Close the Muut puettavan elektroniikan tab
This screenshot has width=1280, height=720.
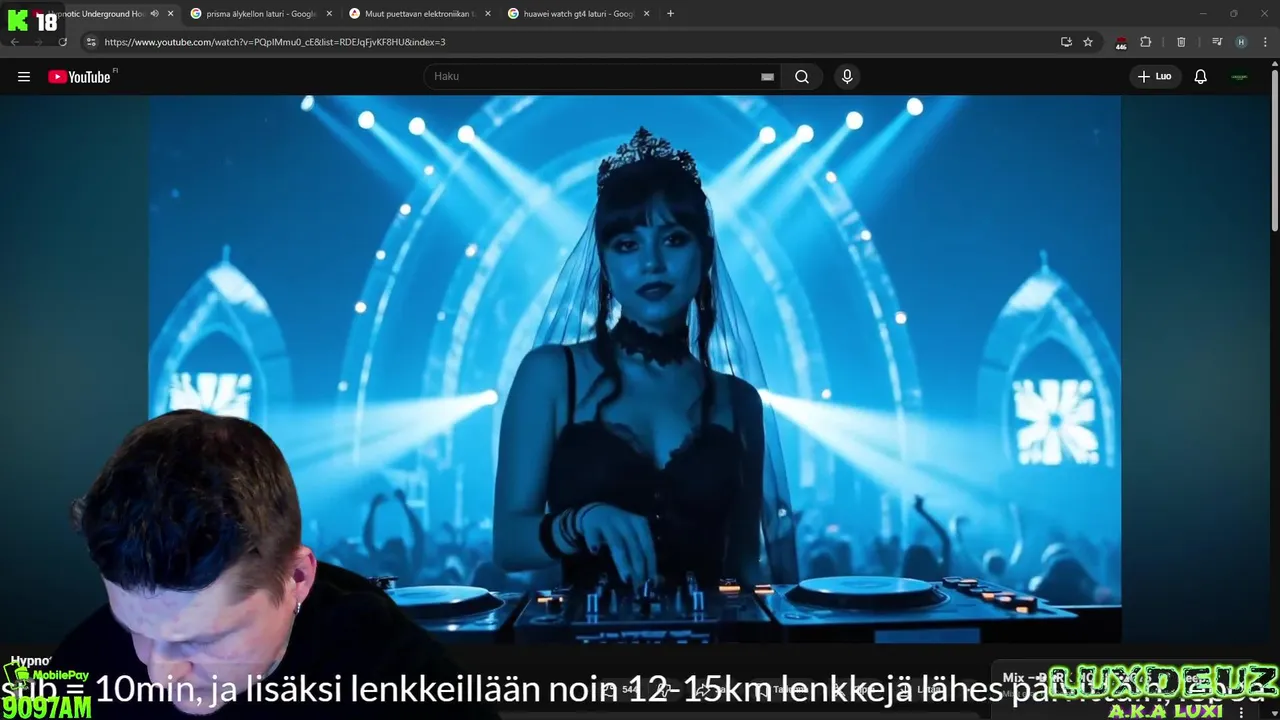(x=488, y=14)
